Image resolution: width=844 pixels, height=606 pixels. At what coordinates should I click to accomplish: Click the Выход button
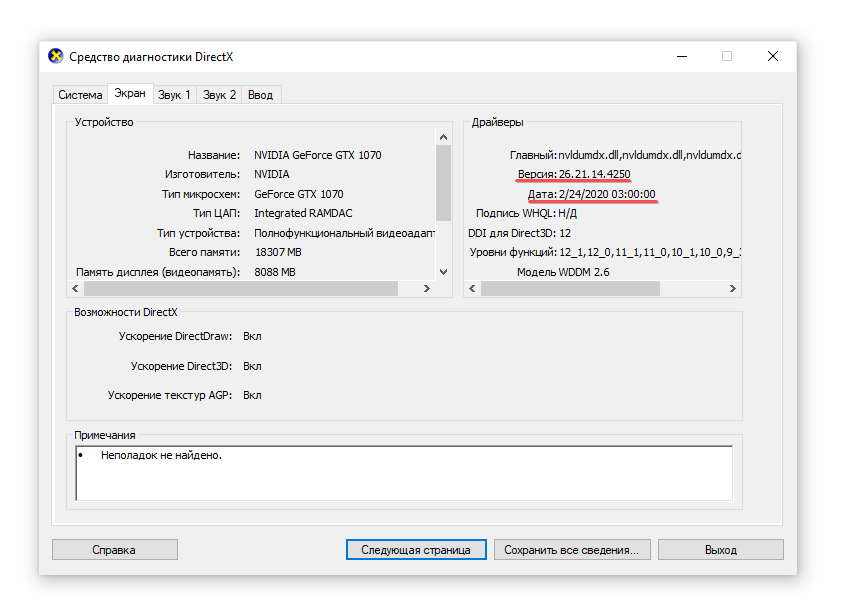[721, 549]
